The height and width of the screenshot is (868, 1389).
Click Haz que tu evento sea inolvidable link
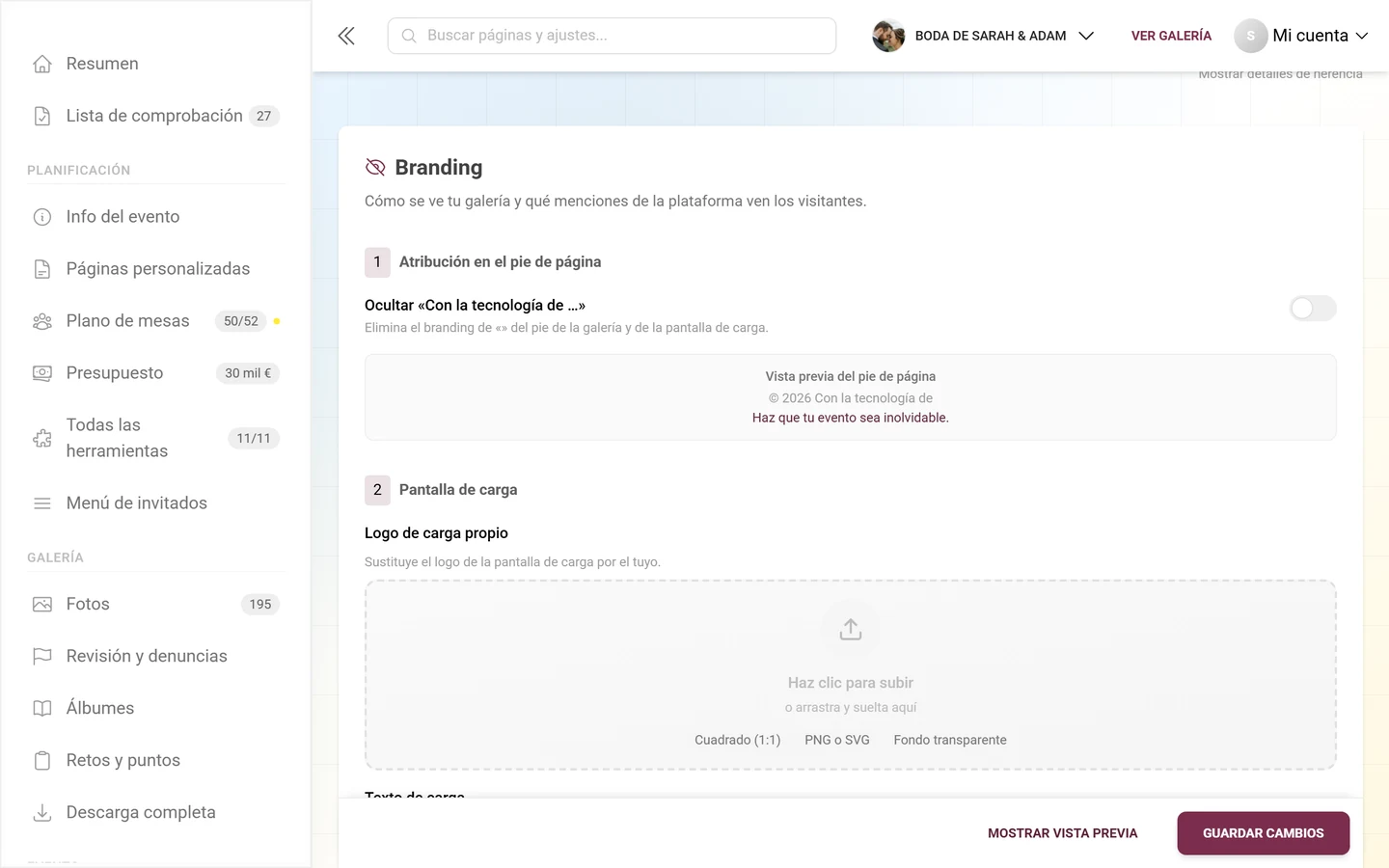[851, 418]
